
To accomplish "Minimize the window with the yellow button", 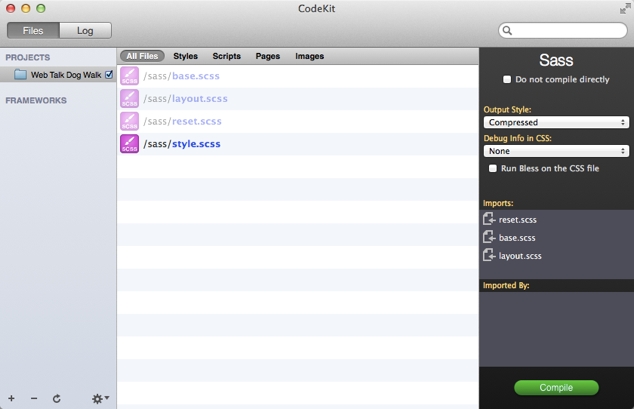I will [x=25, y=8].
